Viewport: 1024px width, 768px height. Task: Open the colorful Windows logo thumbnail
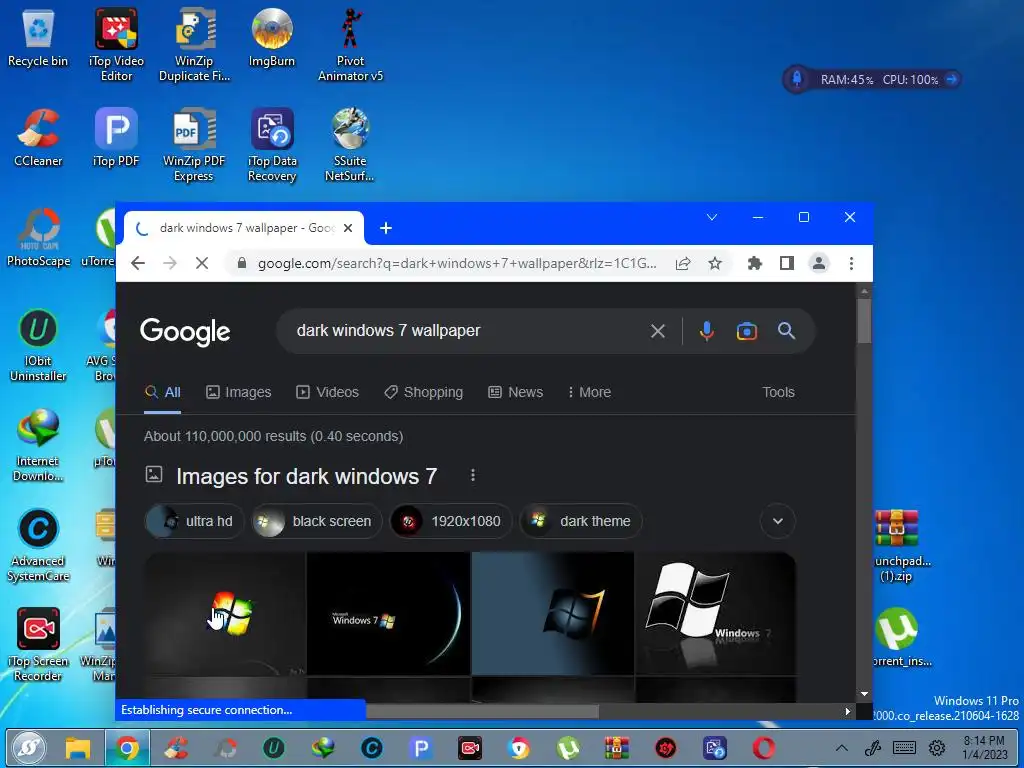tap(225, 613)
